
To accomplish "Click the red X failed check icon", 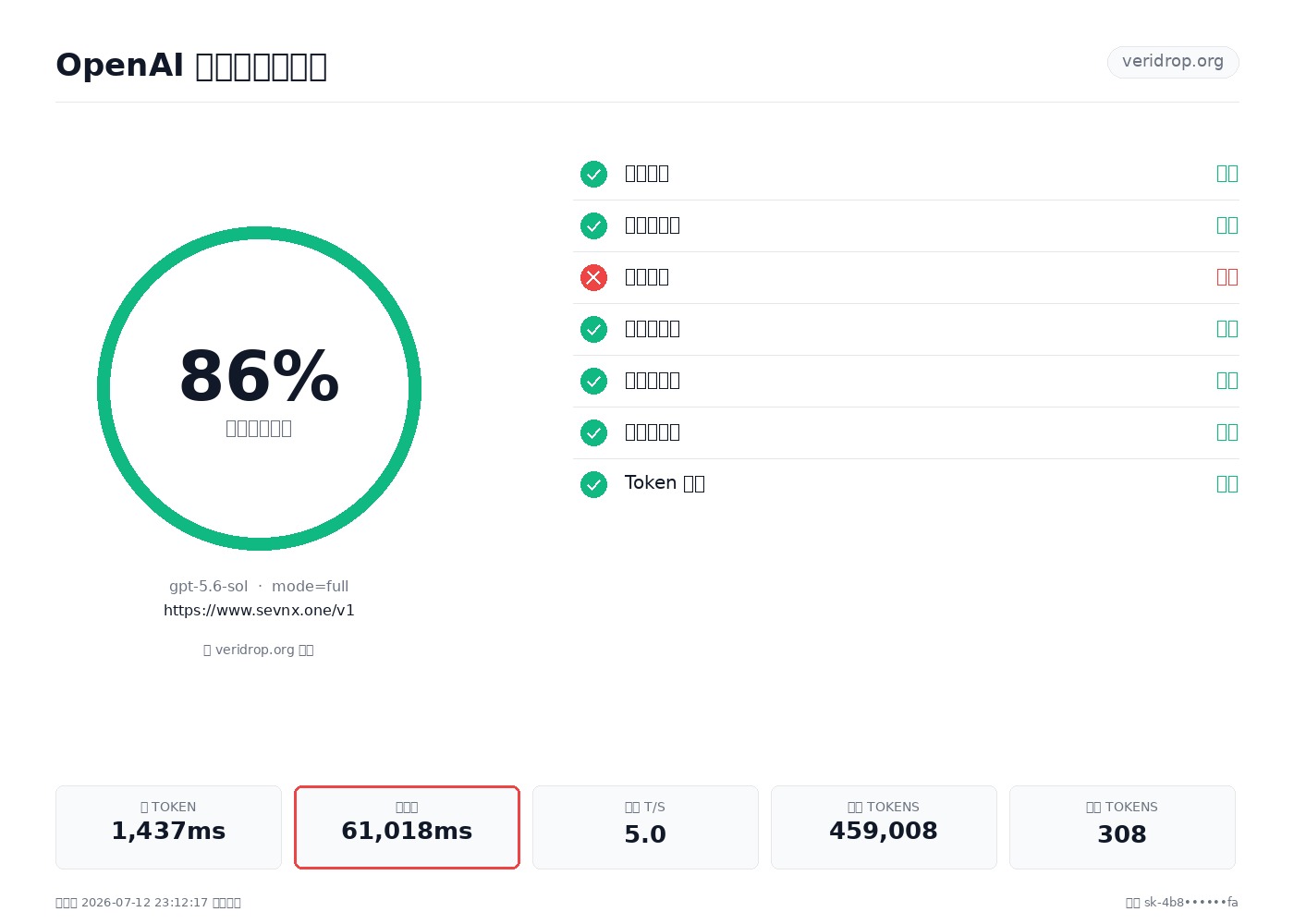I will pyautogui.click(x=593, y=277).
